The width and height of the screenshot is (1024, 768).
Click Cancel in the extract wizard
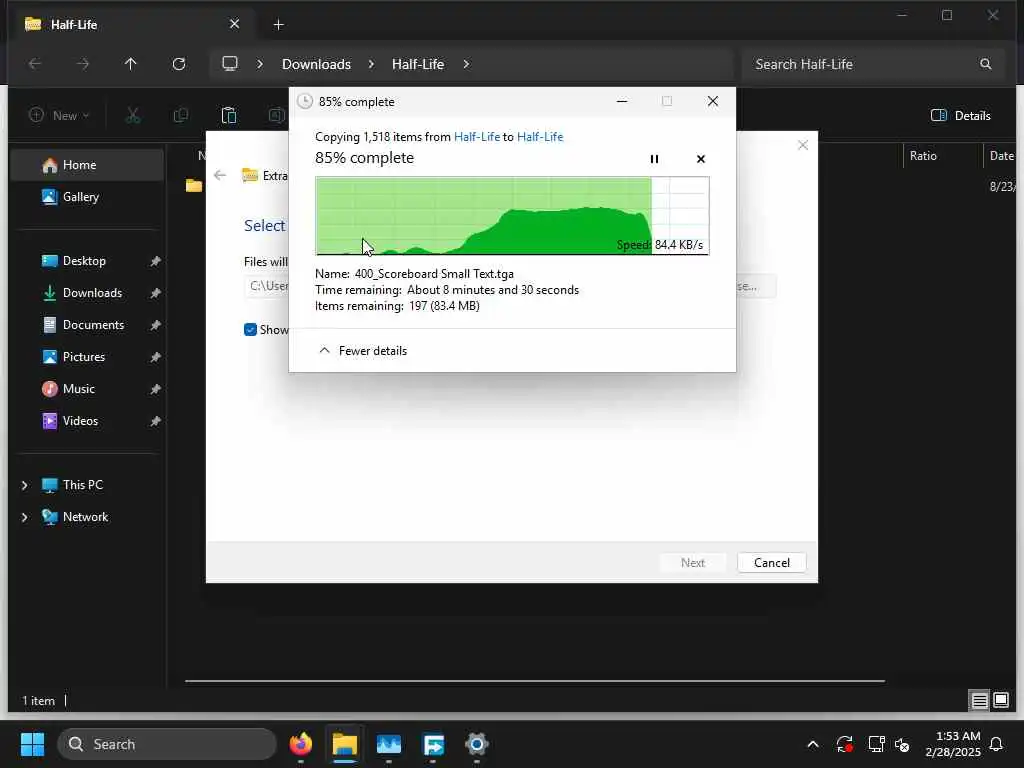[x=771, y=562]
